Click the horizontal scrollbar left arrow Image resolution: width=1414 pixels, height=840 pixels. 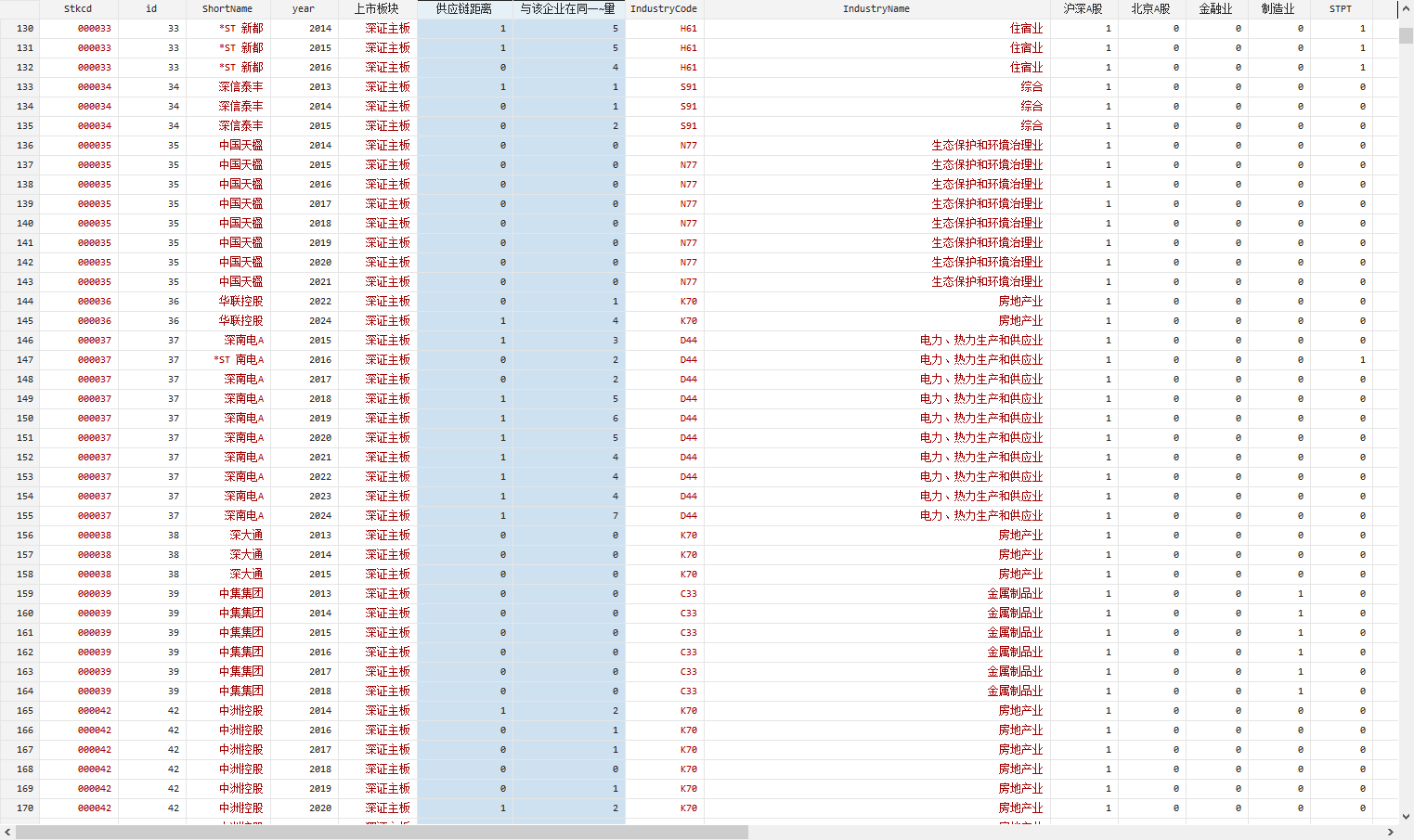coord(7,833)
